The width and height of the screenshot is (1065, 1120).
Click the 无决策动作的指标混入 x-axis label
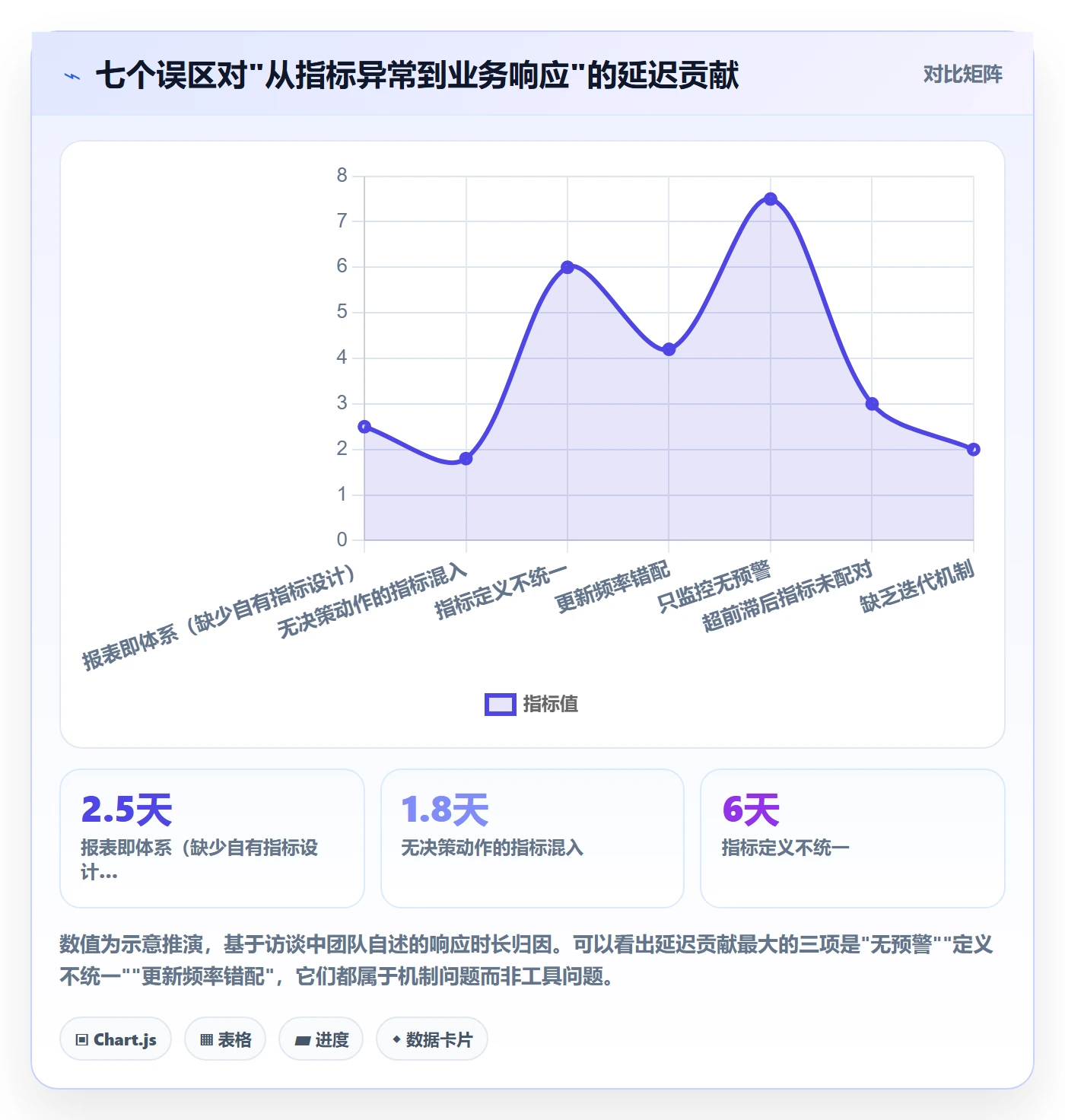(371, 600)
